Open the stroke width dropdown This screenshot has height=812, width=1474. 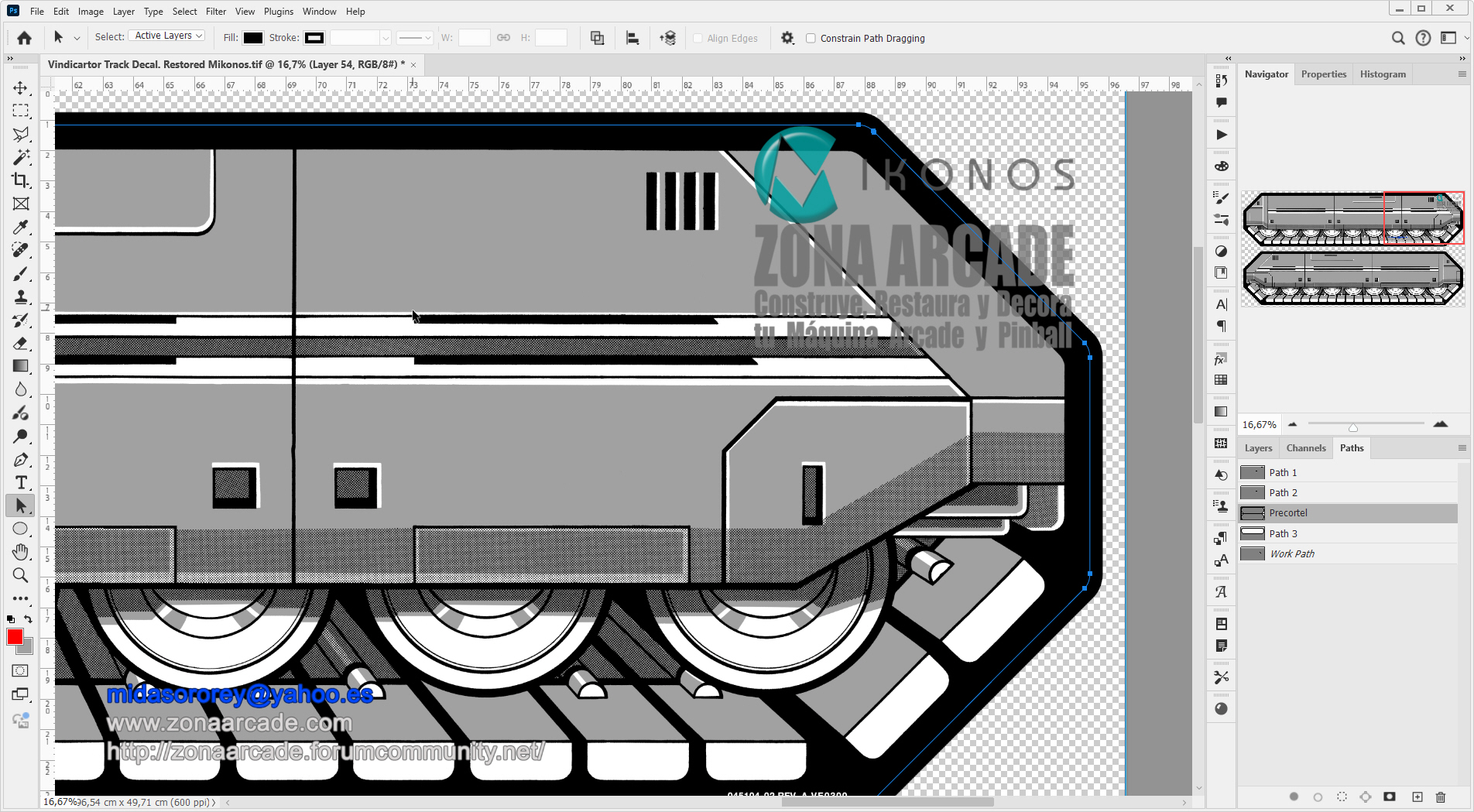pyautogui.click(x=385, y=38)
